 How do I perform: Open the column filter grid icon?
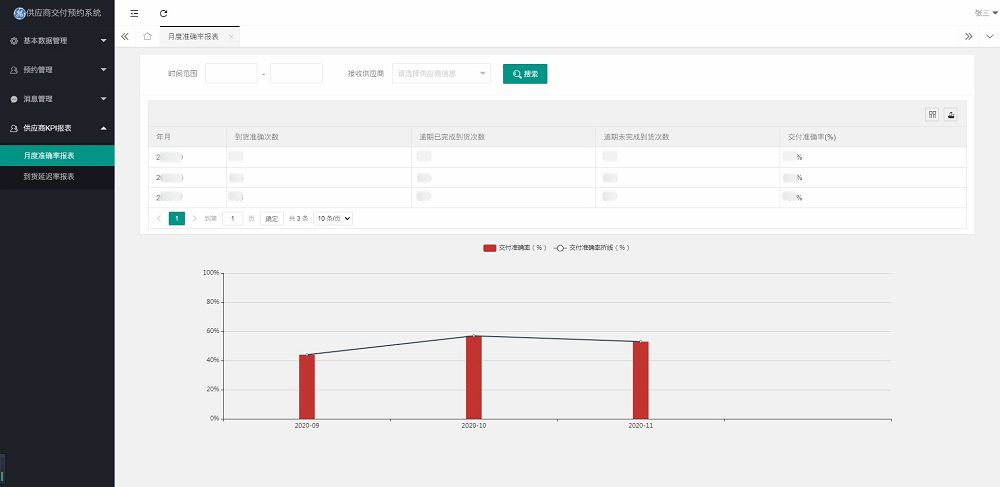[x=932, y=114]
